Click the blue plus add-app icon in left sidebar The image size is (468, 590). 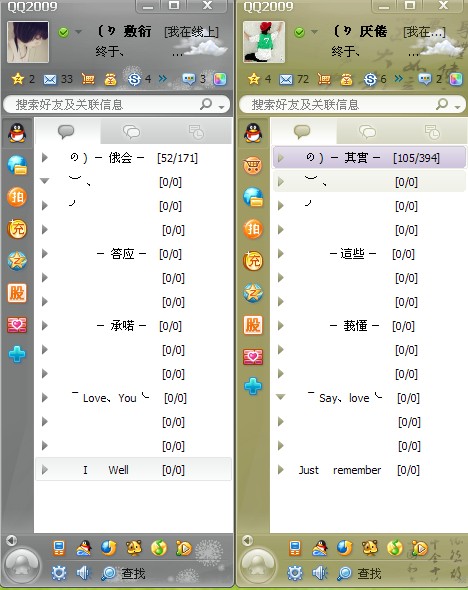point(17,354)
